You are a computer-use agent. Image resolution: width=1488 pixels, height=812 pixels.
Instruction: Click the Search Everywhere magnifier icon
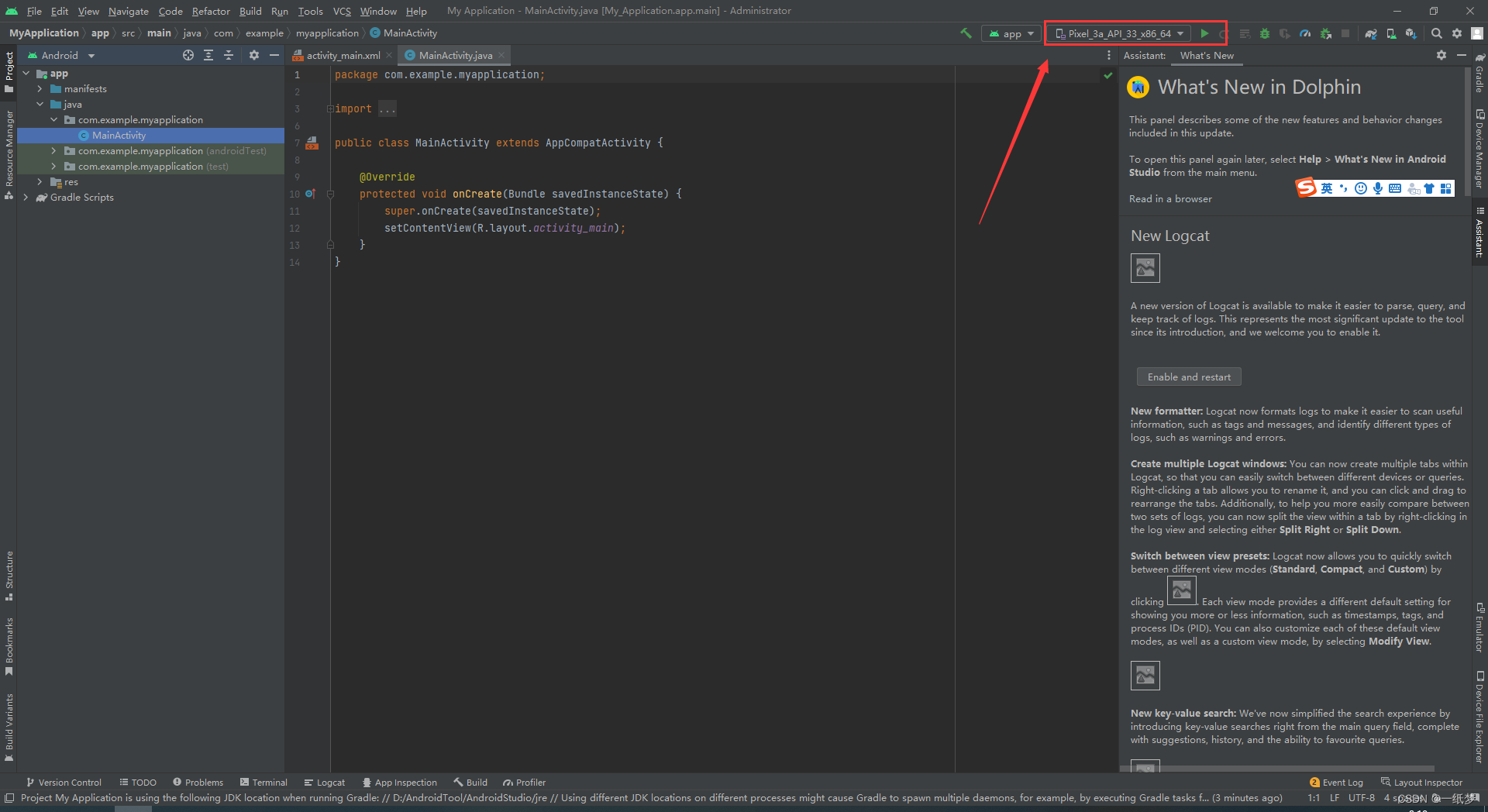coord(1436,33)
